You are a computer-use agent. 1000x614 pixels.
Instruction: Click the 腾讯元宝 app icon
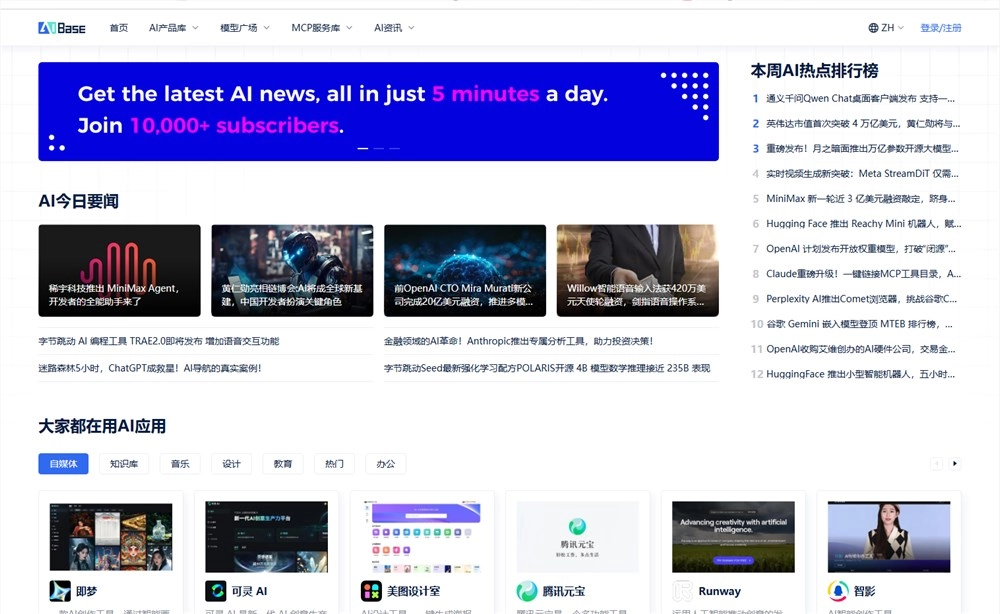pos(527,591)
